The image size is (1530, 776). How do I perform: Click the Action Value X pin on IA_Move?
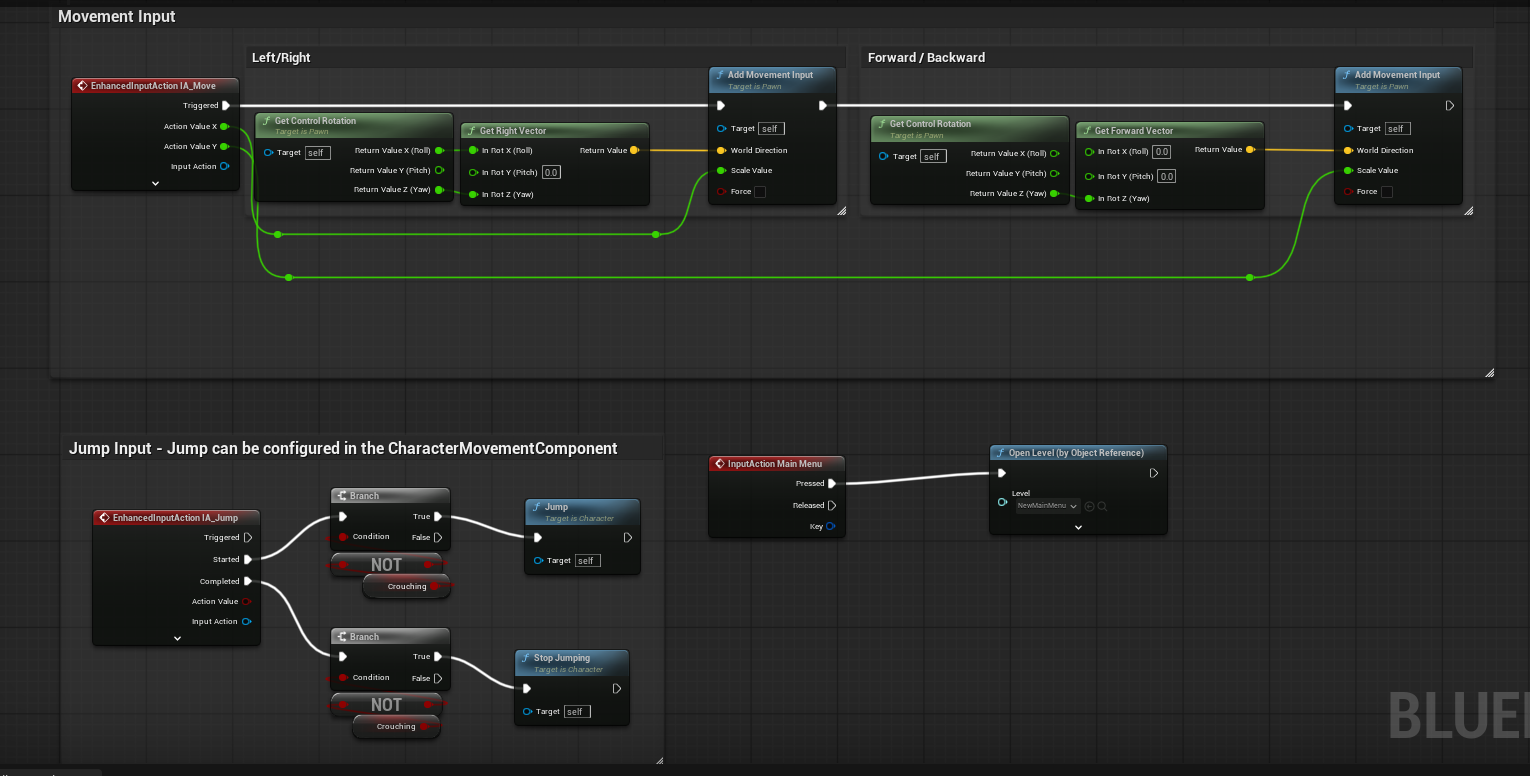click(x=224, y=127)
